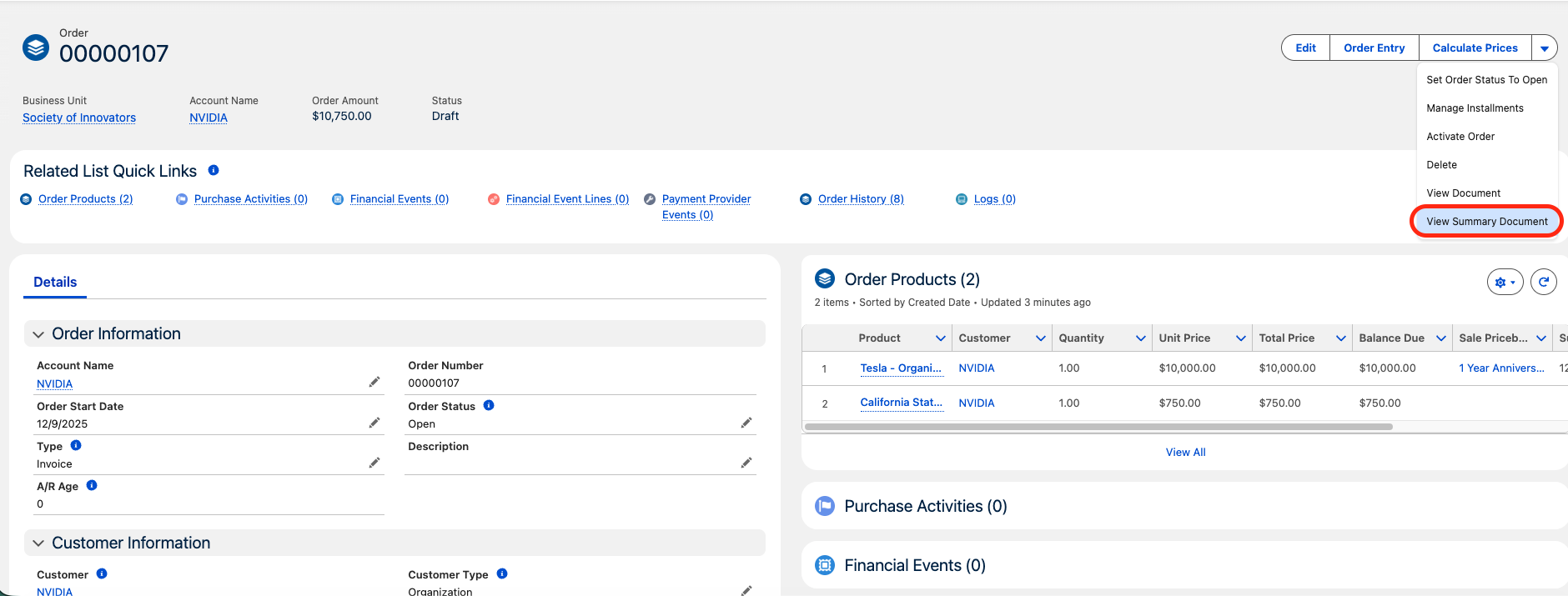Click the info icon beside Related List Quick Links
This screenshot has width=1568, height=596.
[x=214, y=170]
